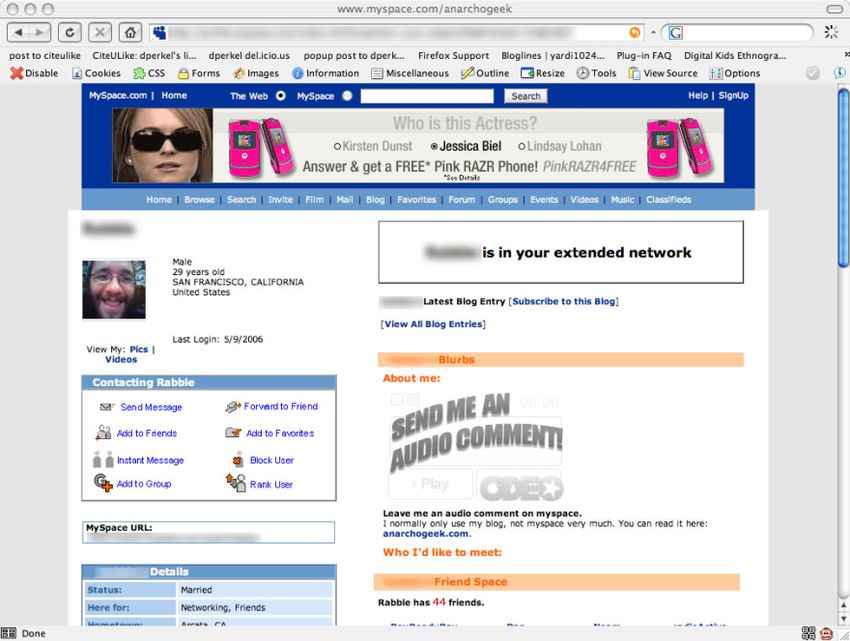Click the Rank User icon
850x641 pixels.
[x=236, y=482]
